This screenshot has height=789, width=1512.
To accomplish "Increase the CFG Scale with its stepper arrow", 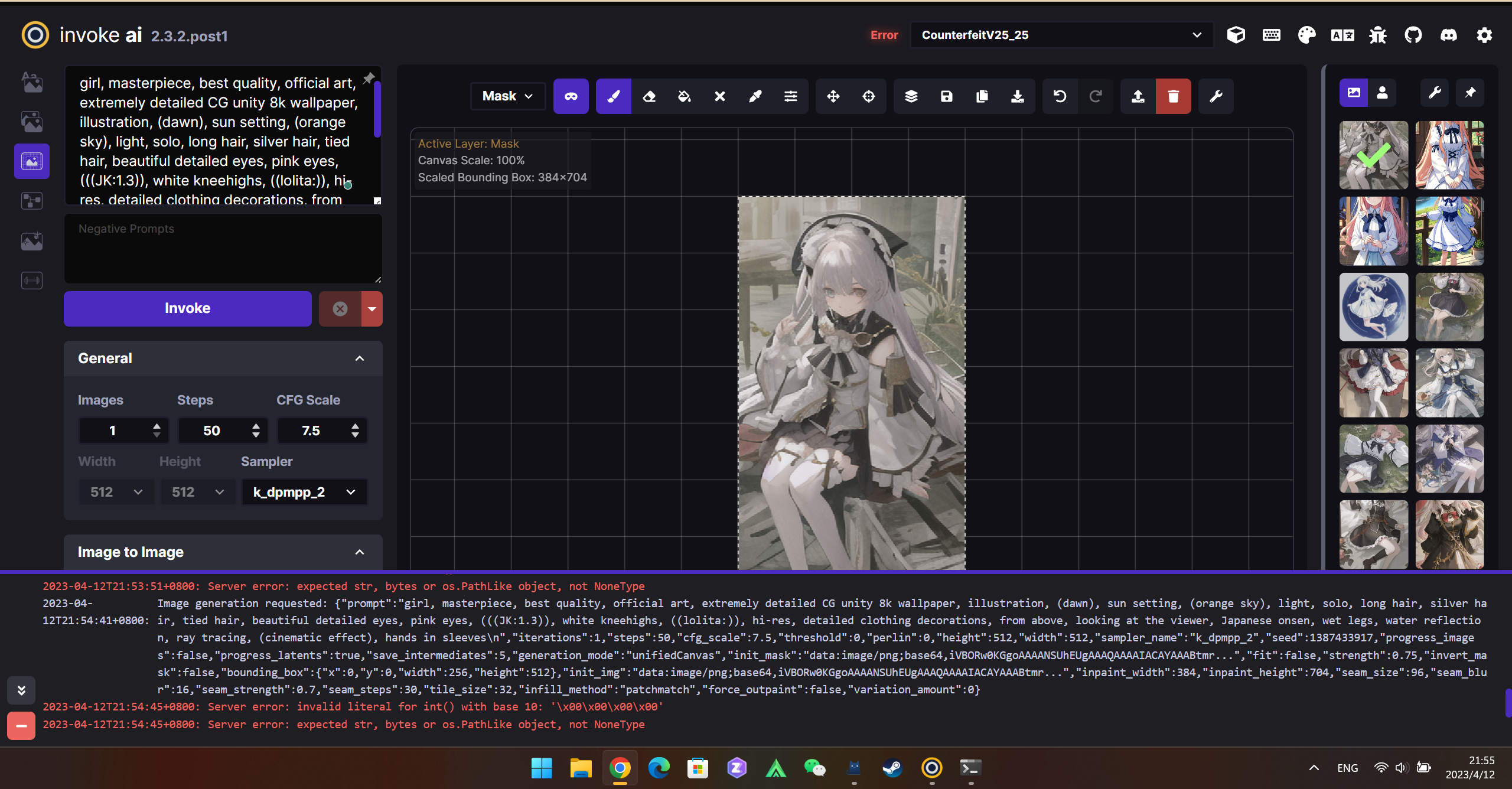I will [x=355, y=426].
